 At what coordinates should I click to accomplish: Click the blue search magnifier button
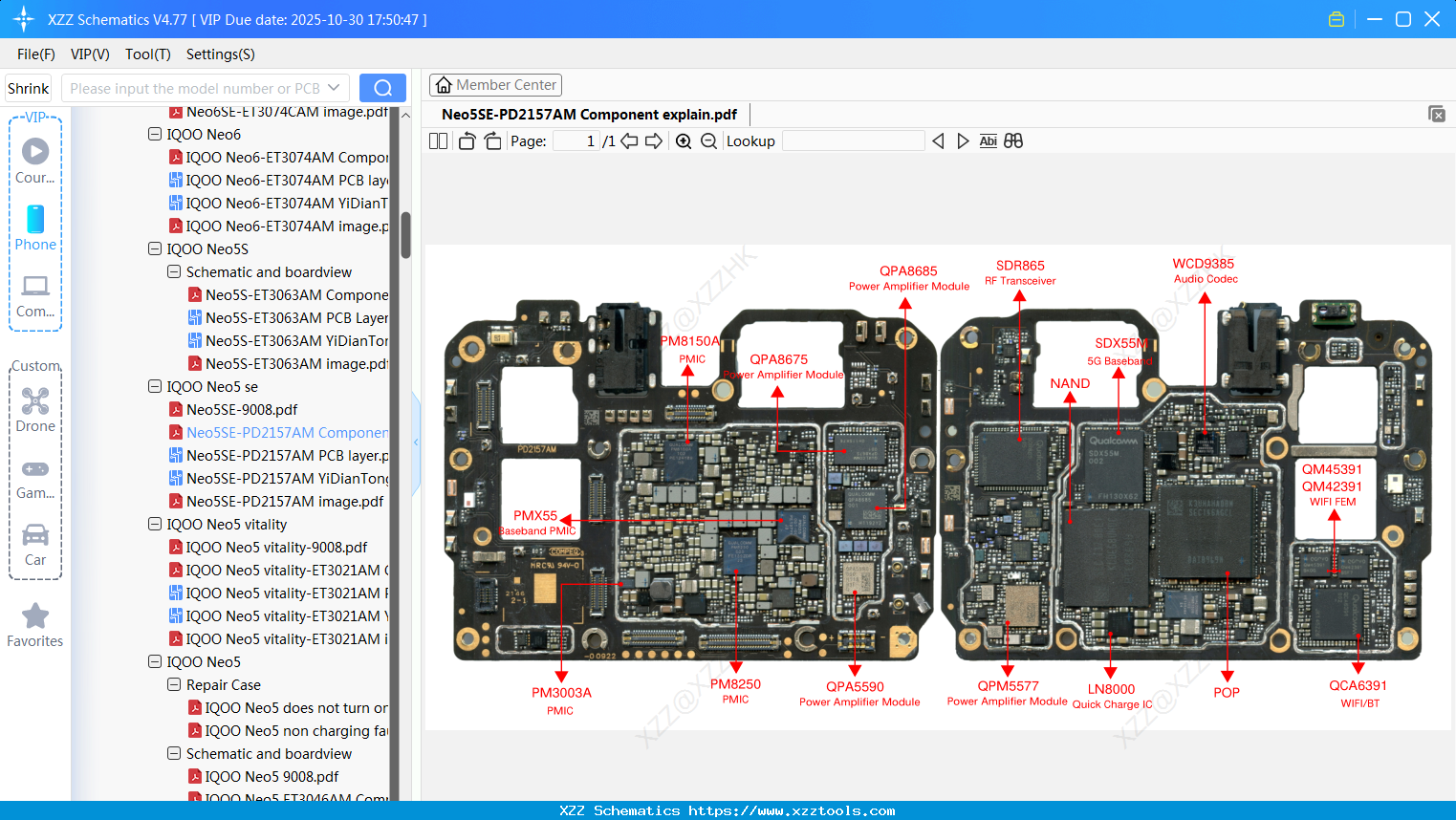pos(382,87)
